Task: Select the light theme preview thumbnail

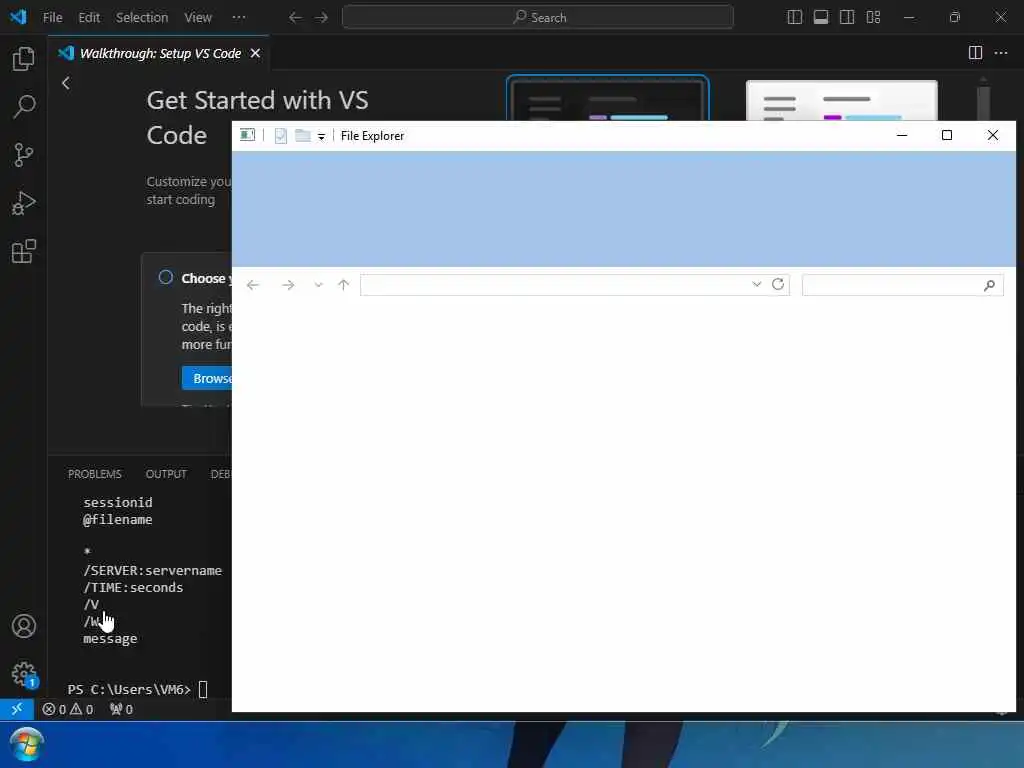Action: [x=842, y=101]
